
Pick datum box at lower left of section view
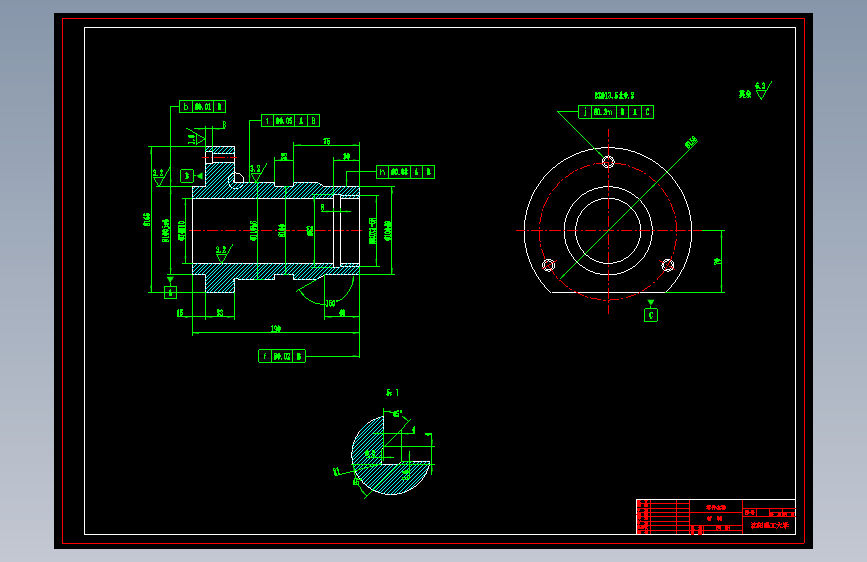pyautogui.click(x=170, y=293)
